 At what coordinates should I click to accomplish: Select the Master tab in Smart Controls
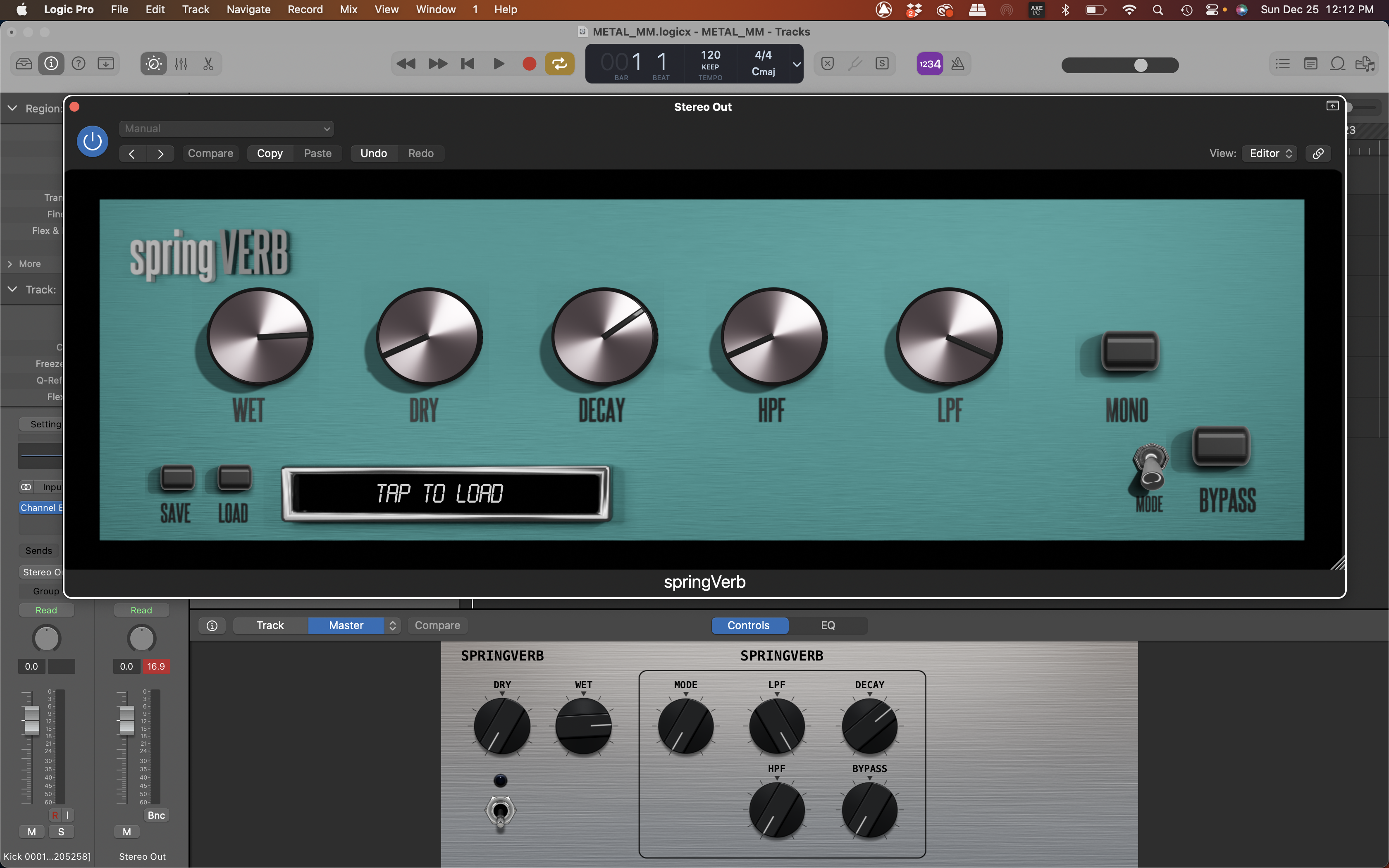pos(346,625)
